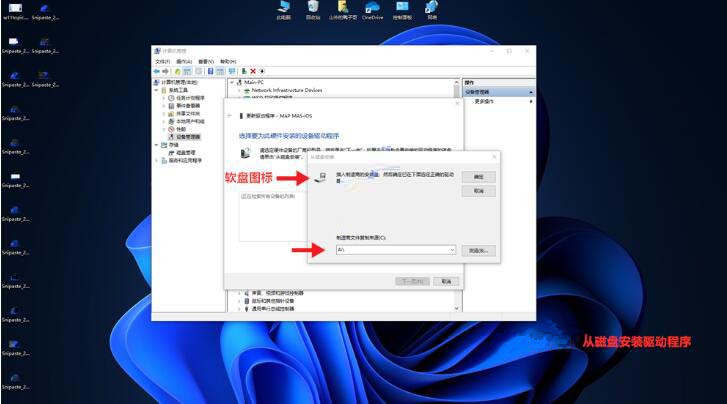This screenshot has width=727, height=404.
Task: Select 设备管理器 in the tree
Action: click(x=185, y=137)
